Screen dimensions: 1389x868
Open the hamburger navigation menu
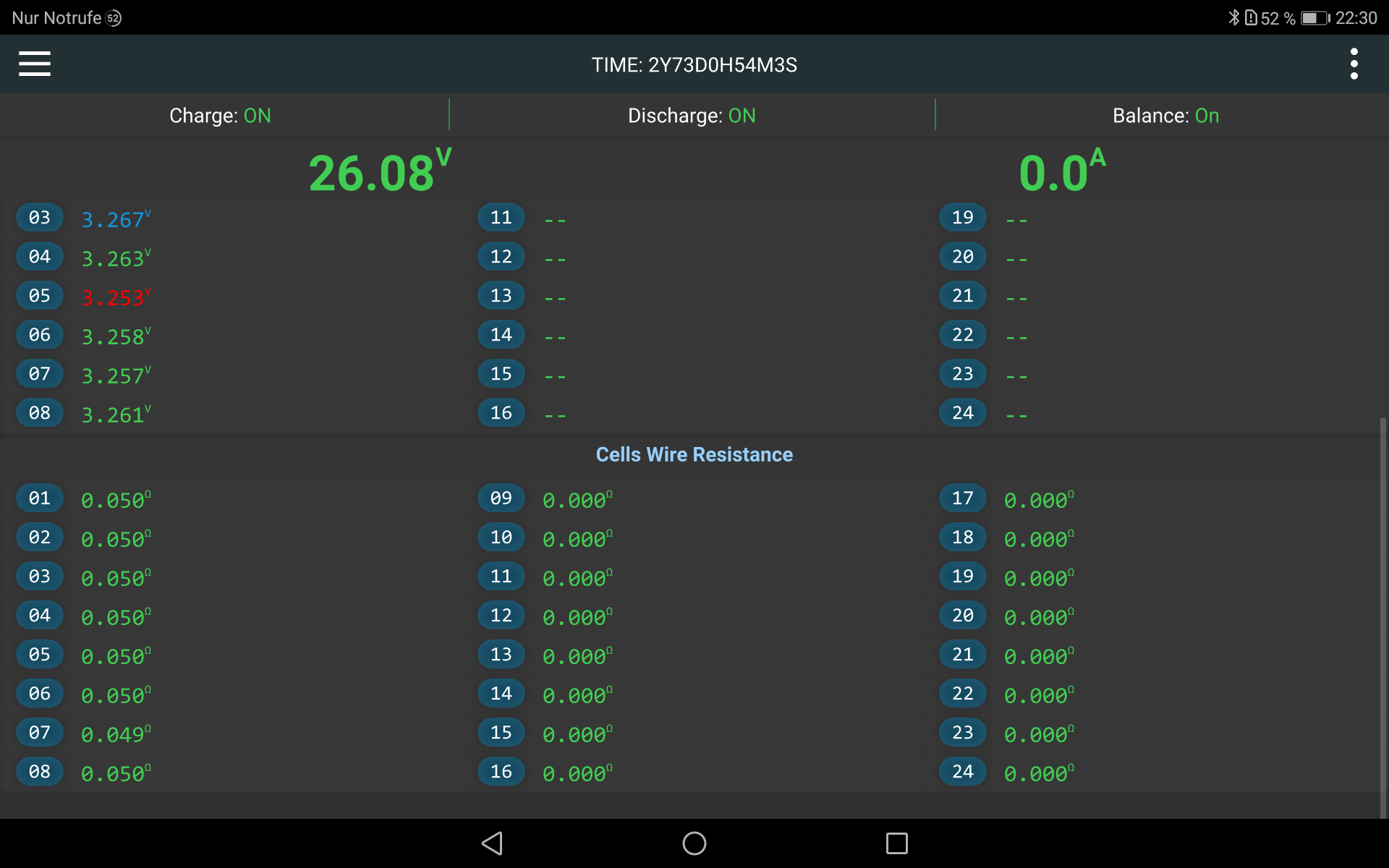point(35,64)
